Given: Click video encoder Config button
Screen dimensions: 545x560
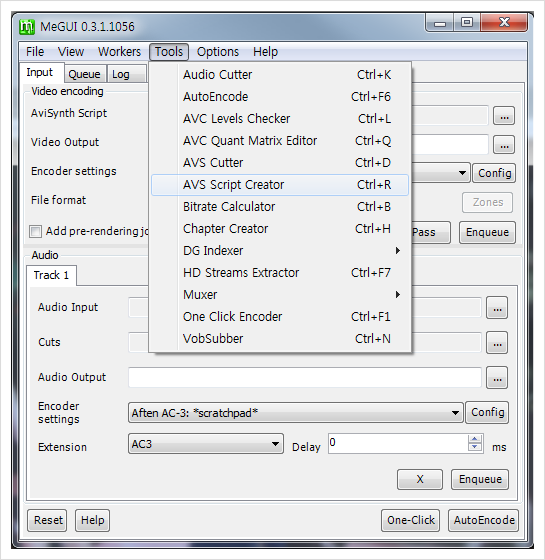Looking at the screenshot, I should click(494, 173).
